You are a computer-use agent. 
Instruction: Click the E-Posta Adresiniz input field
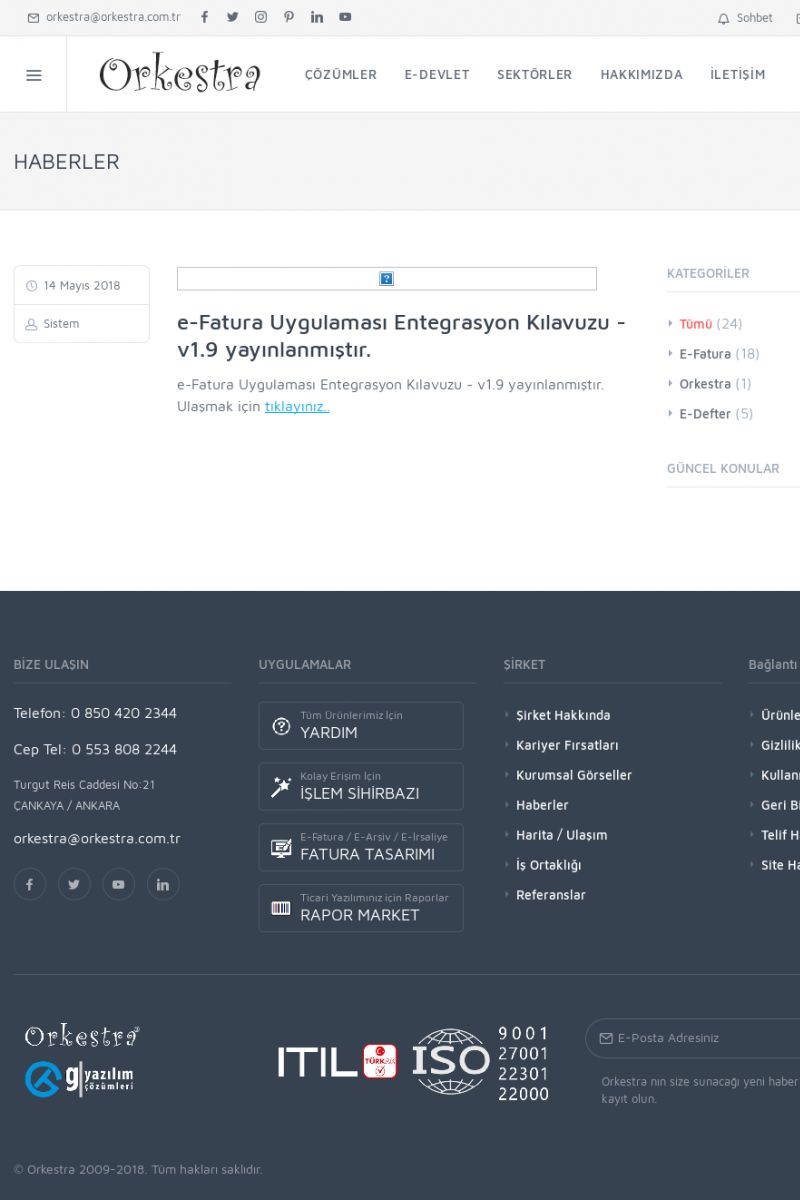click(x=700, y=1038)
